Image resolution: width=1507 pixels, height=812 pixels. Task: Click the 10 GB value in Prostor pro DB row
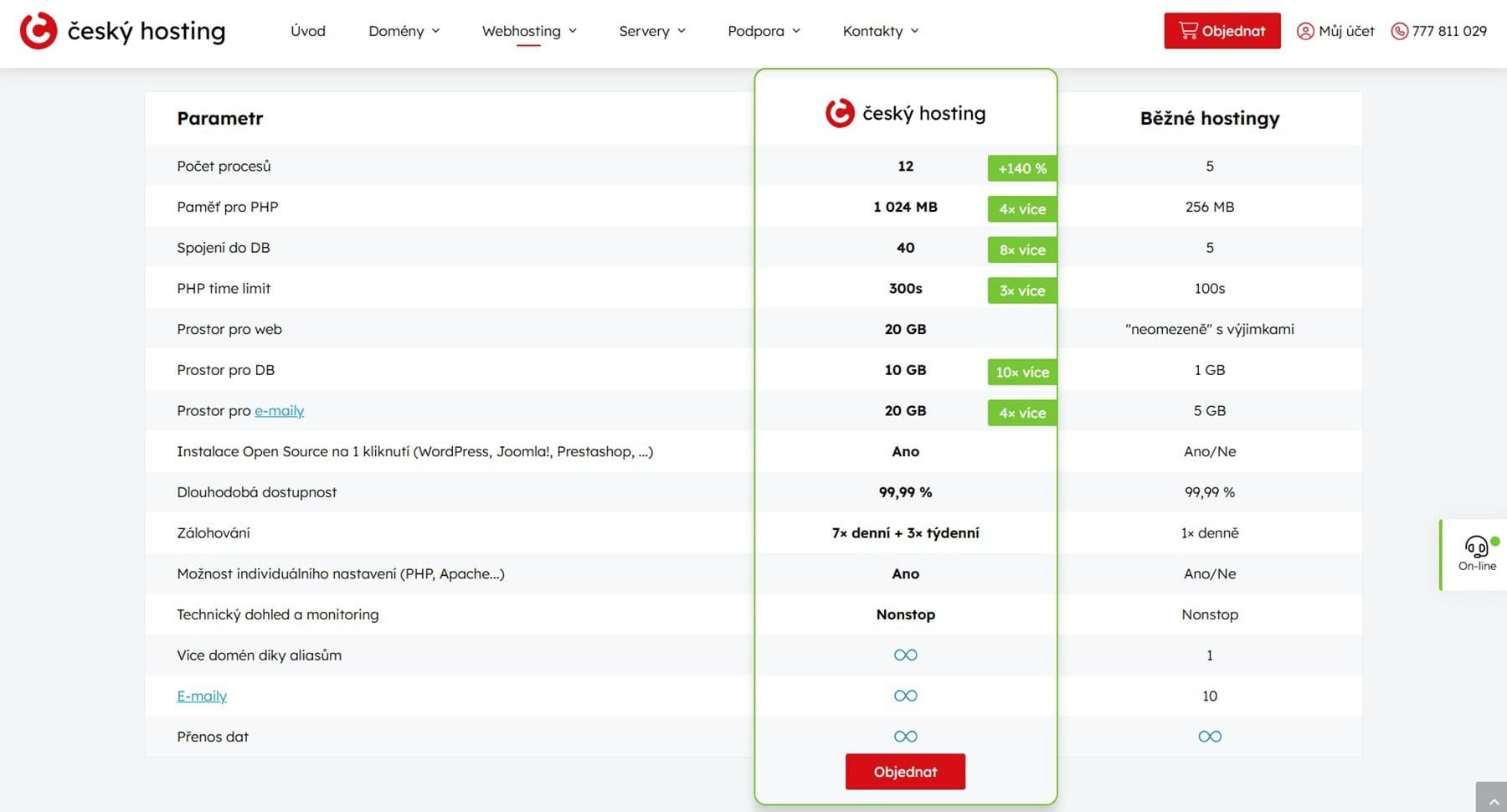(x=905, y=370)
